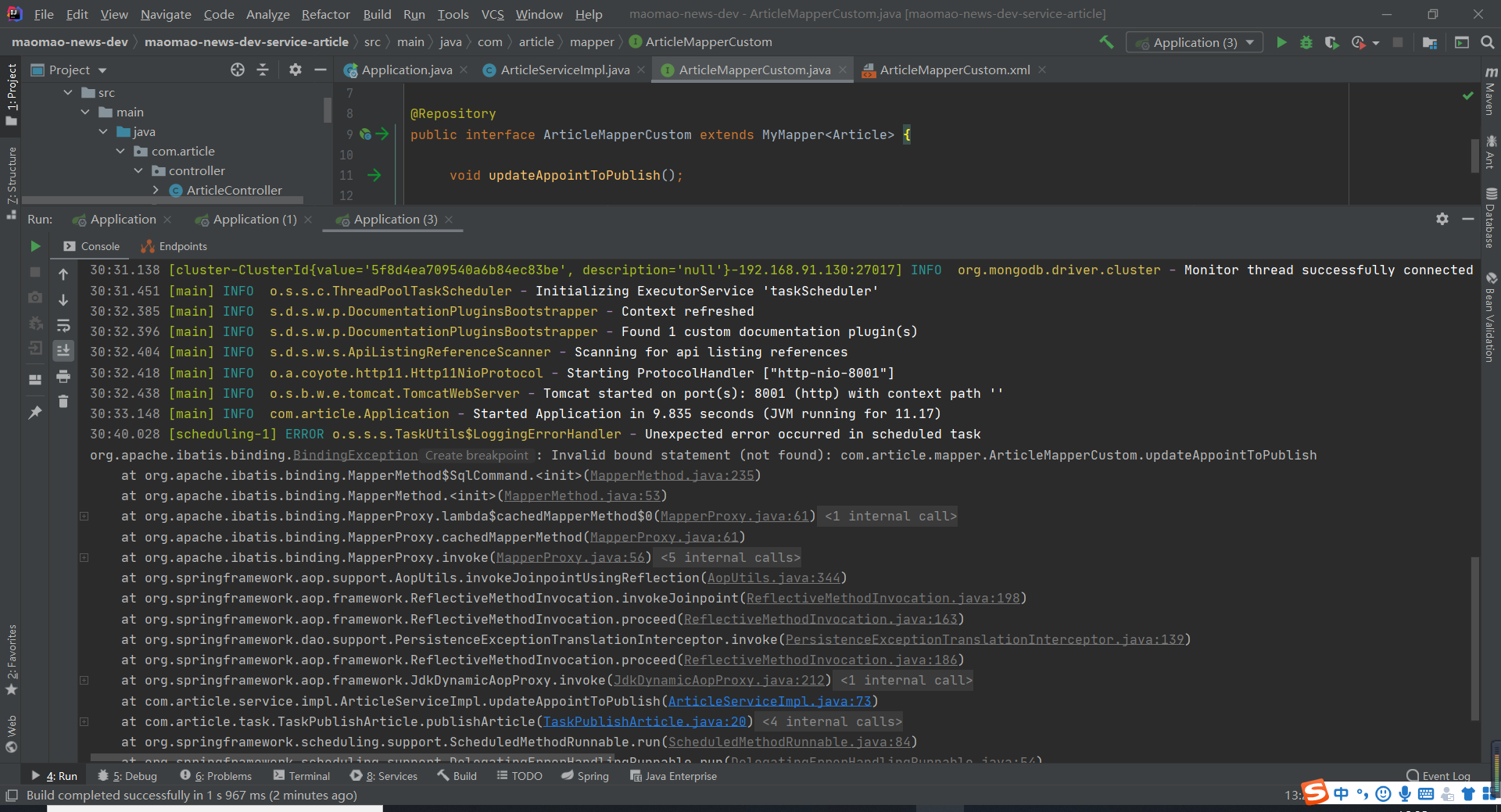Click the Clear All trash icon in console
The image size is (1501, 812).
[x=63, y=402]
